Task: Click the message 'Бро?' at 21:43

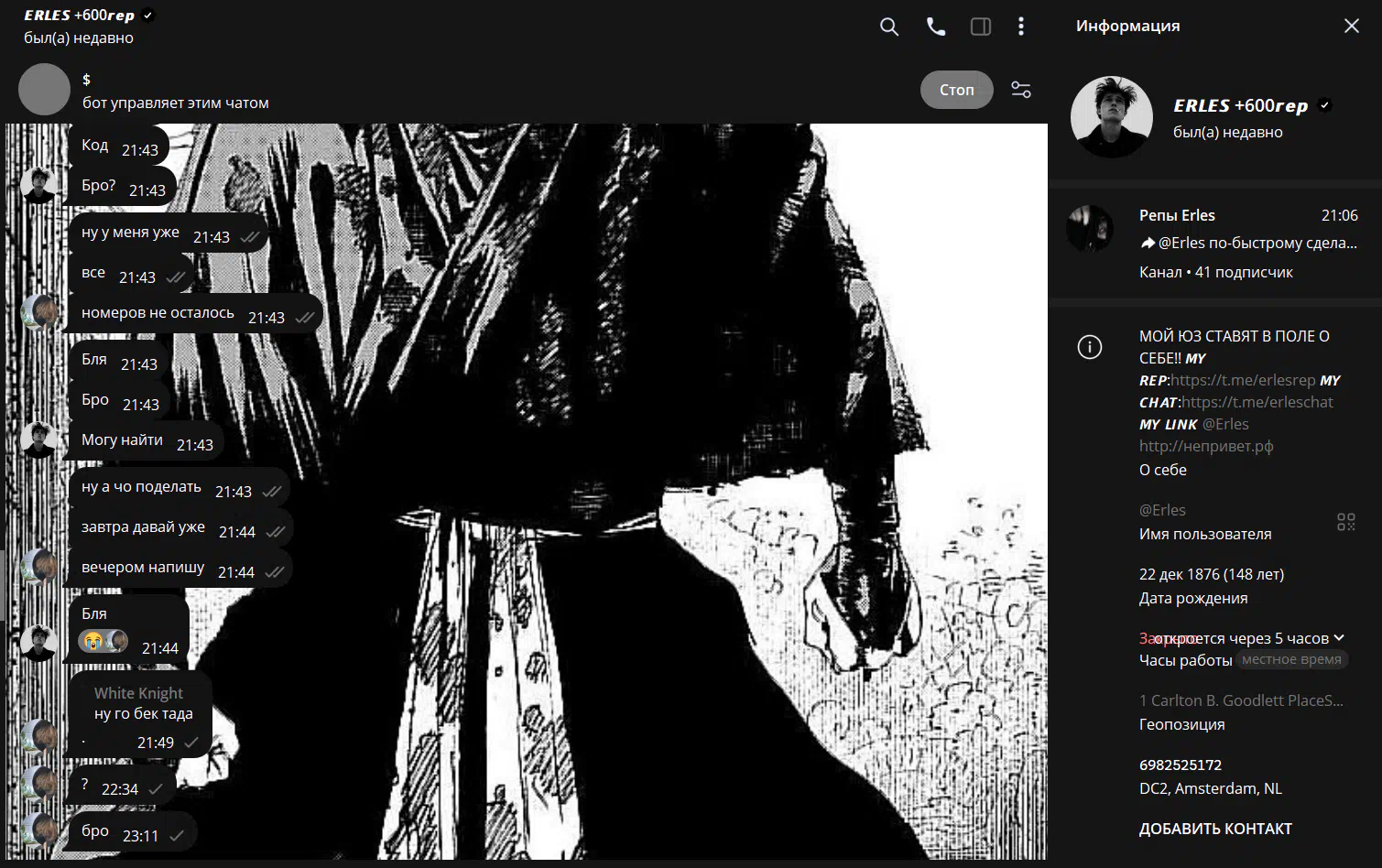Action: click(123, 187)
